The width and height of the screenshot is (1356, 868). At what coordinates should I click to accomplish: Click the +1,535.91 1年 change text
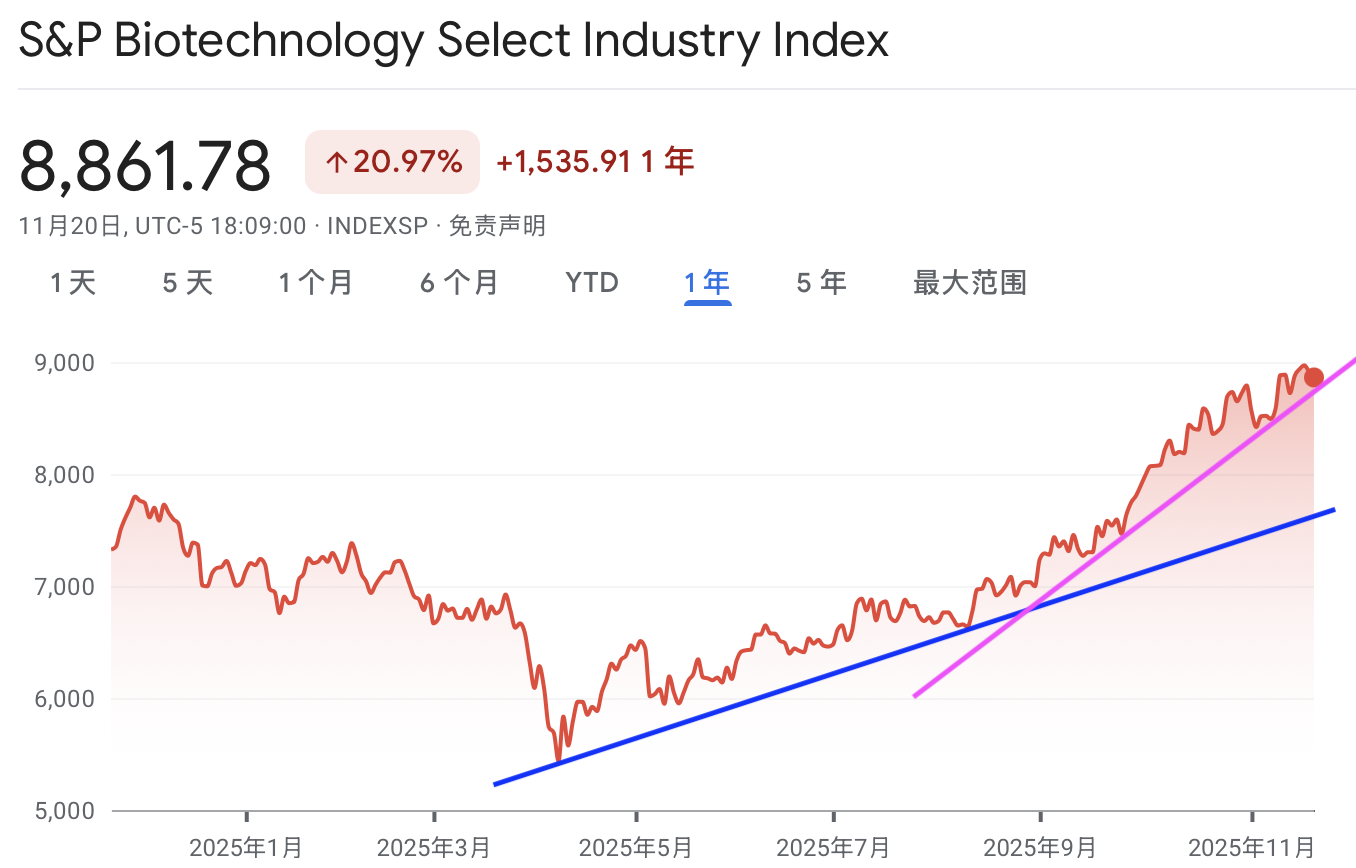[x=595, y=162]
